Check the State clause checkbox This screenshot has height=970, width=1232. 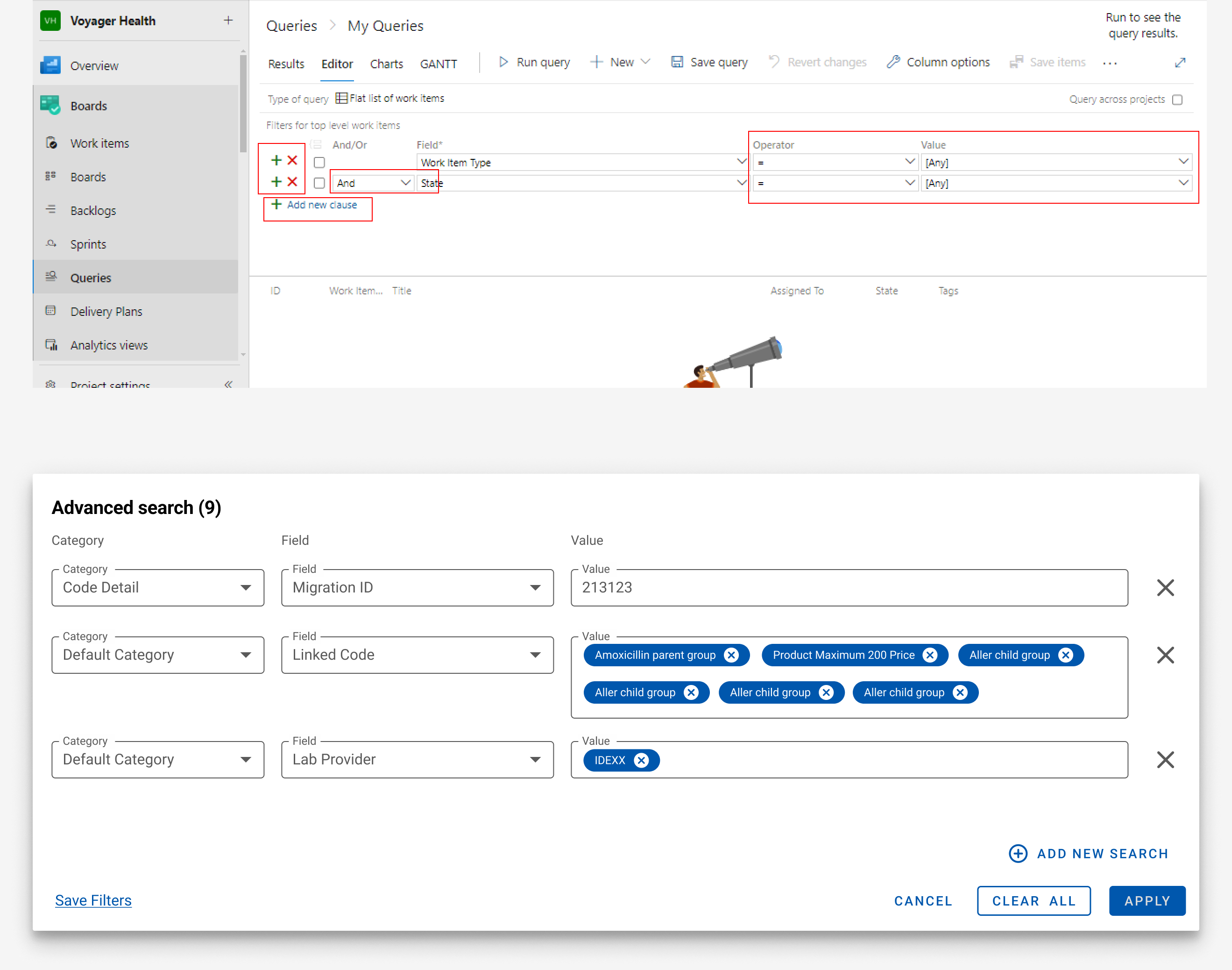point(319,183)
